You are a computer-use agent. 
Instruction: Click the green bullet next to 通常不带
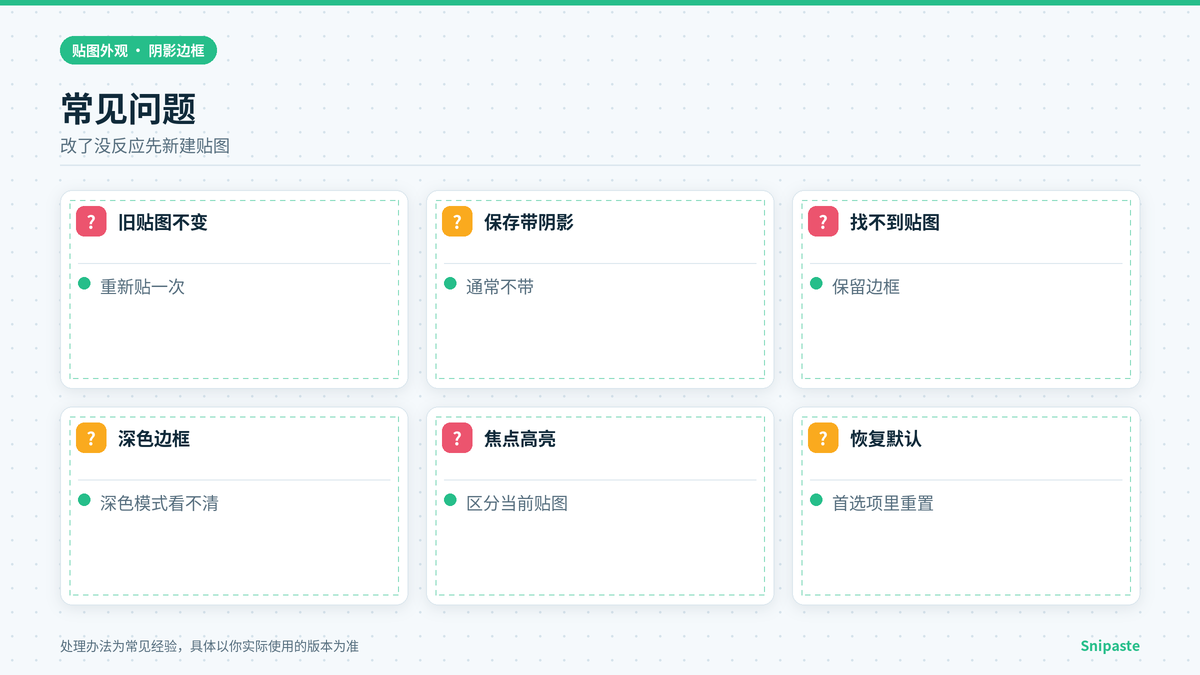click(451, 284)
